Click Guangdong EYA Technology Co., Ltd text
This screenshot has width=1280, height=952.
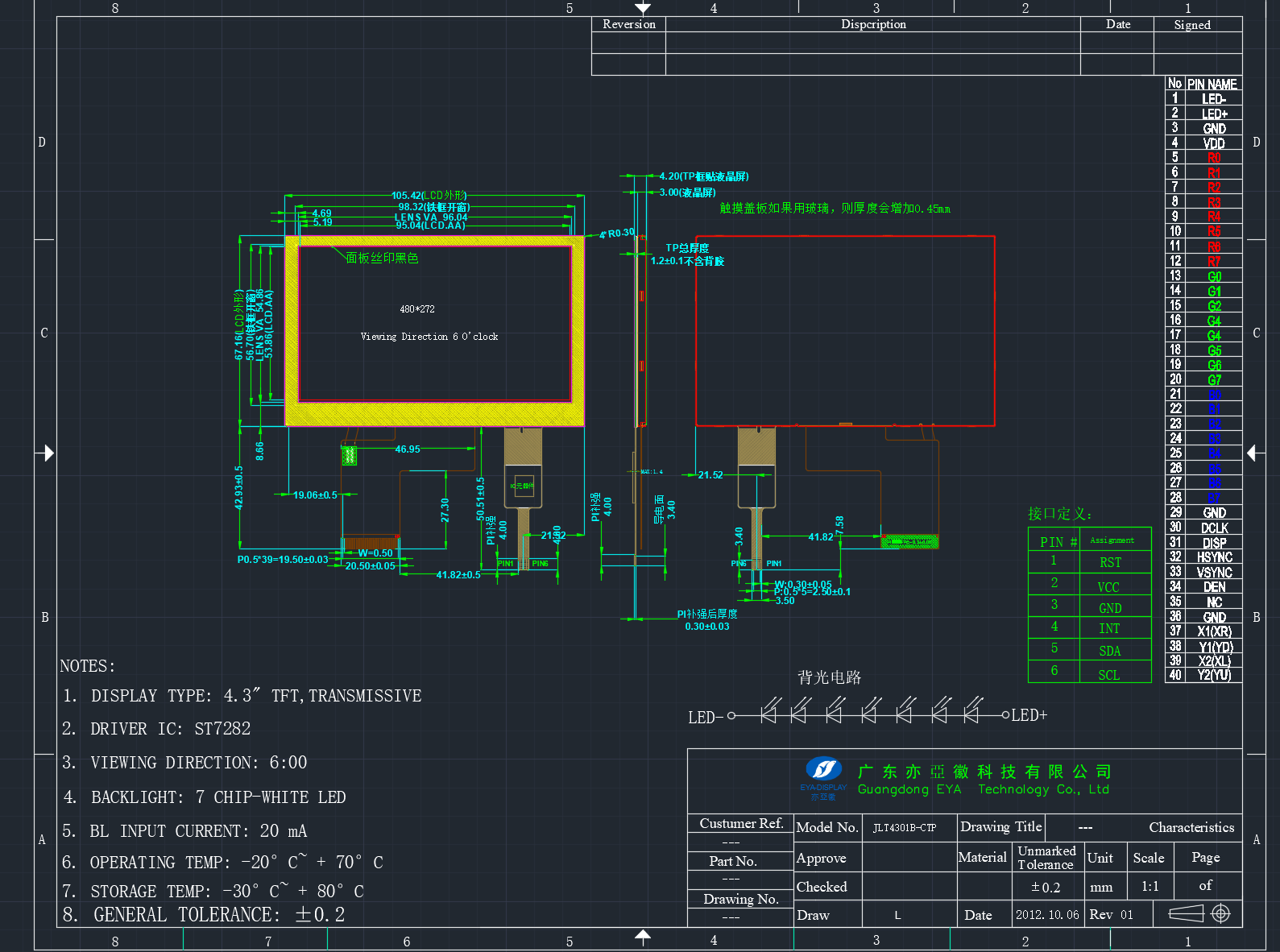984,789
